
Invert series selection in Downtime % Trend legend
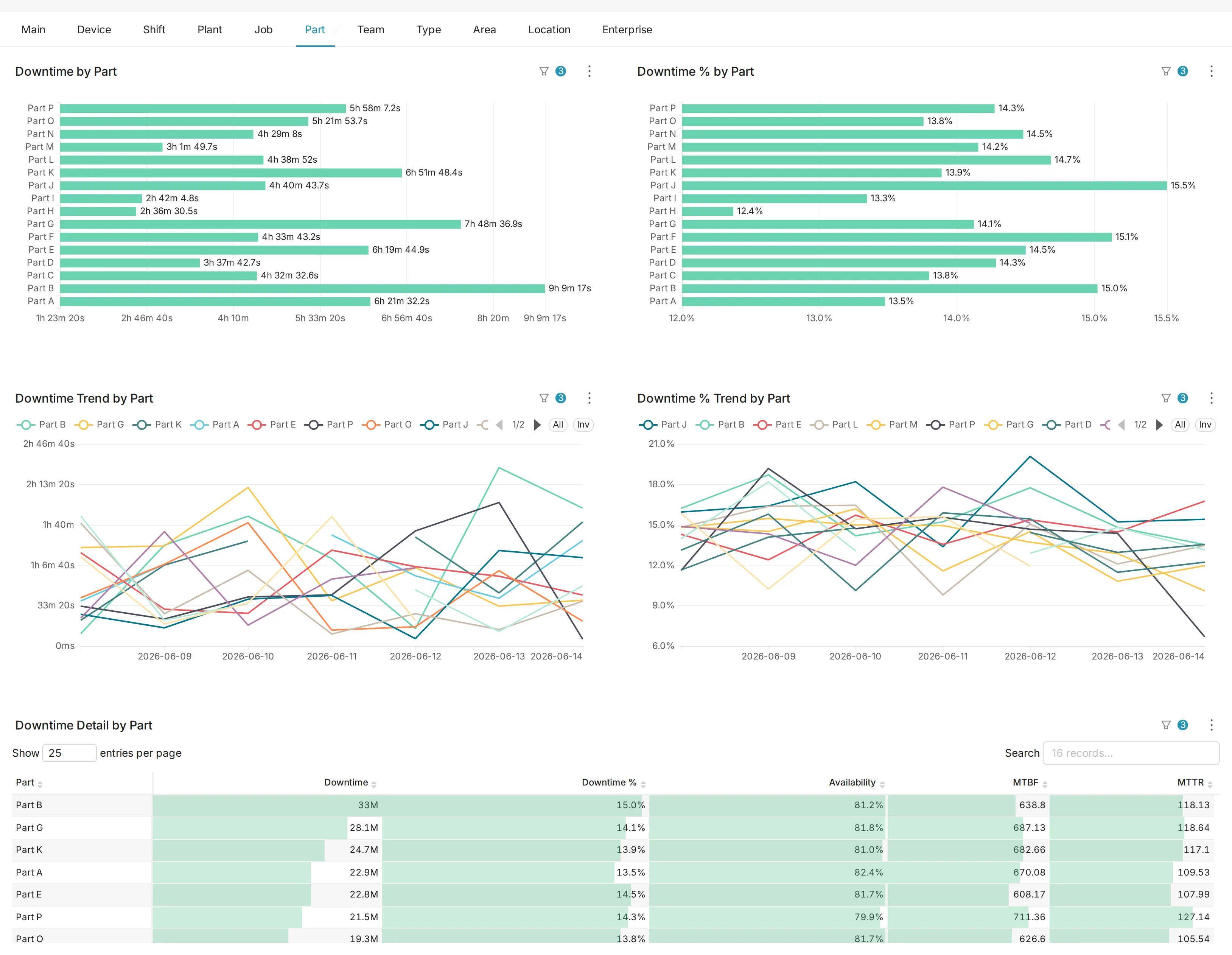click(1206, 425)
